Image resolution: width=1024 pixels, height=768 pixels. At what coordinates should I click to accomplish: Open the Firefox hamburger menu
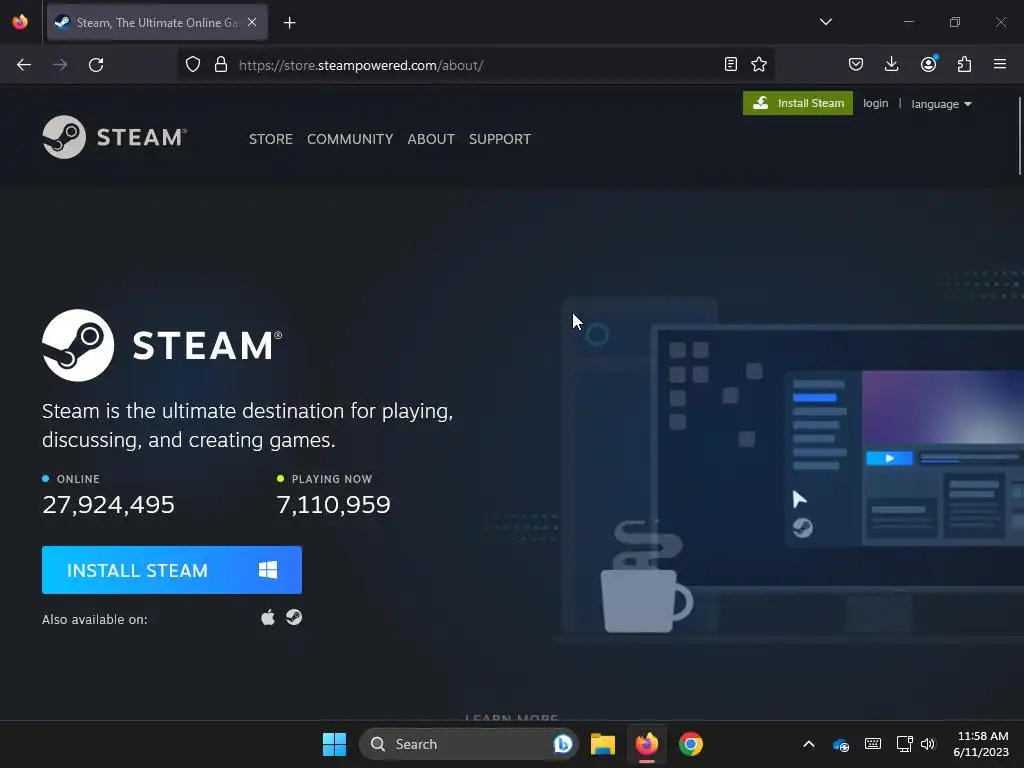(x=1000, y=64)
